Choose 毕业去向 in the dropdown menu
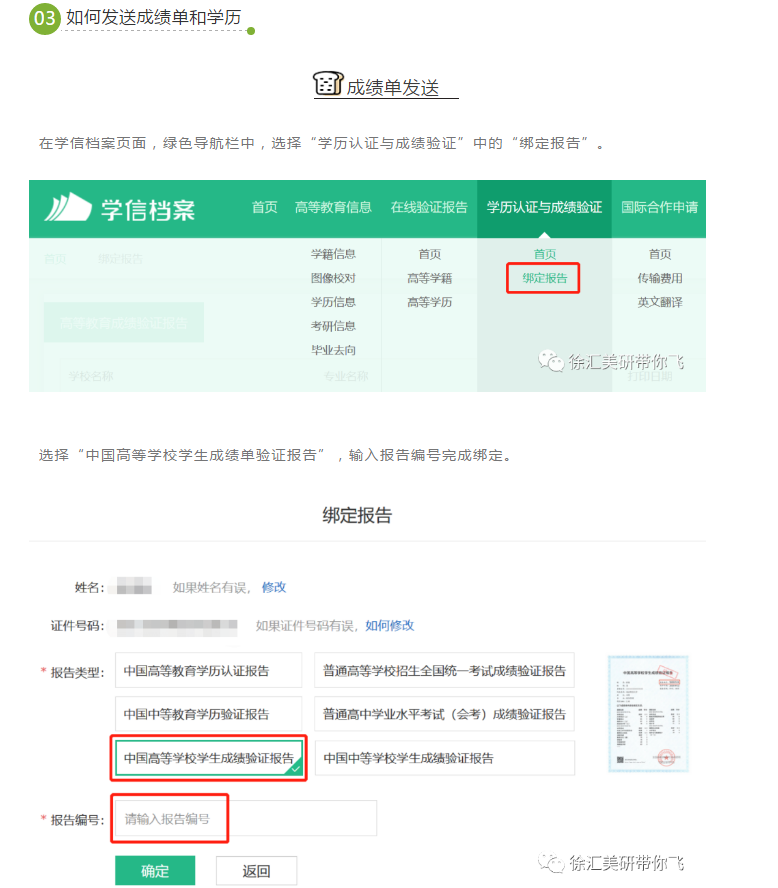778x888 pixels. pyautogui.click(x=333, y=350)
